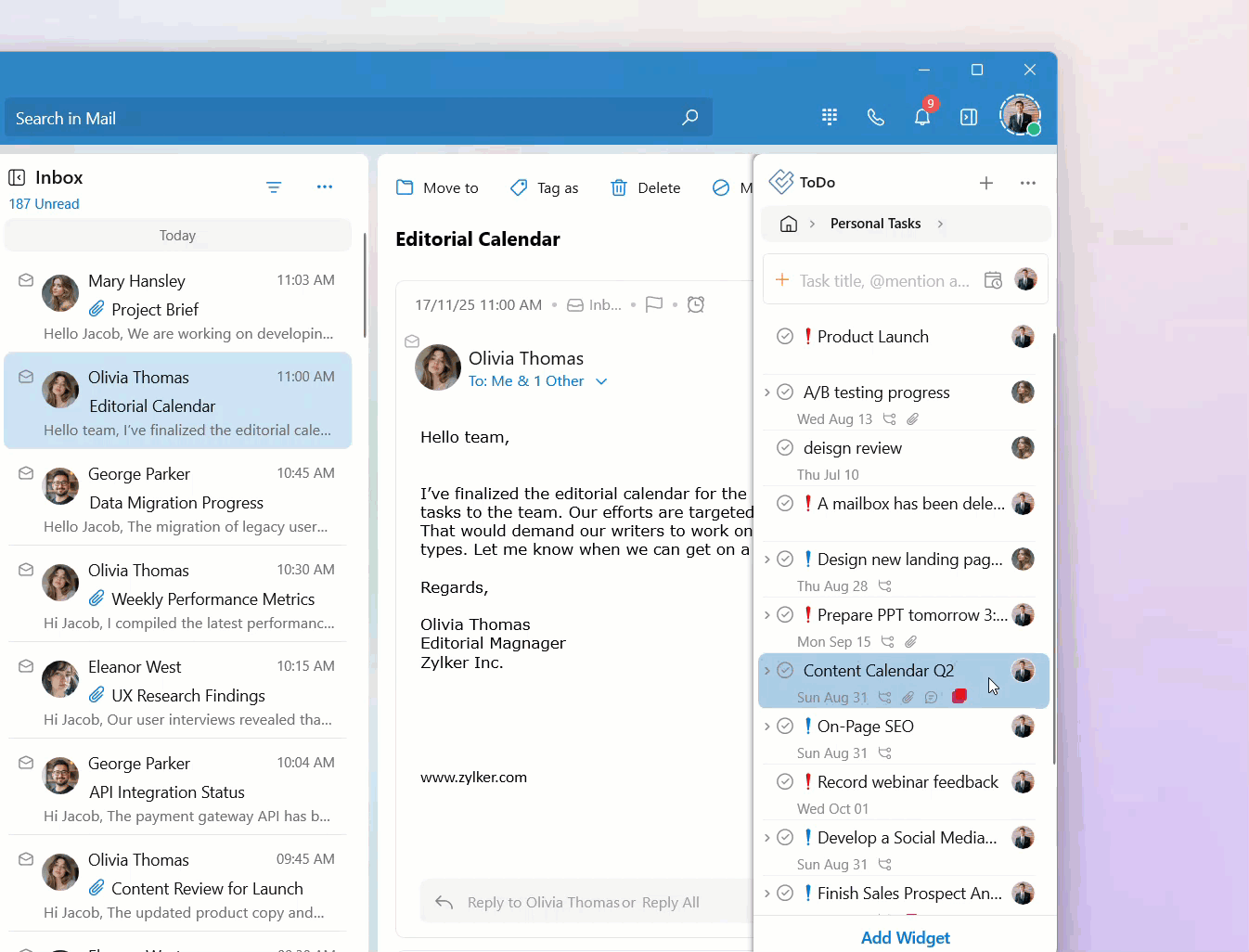This screenshot has height=952, width=1249.
Task: Open the phone dialer icon
Action: pos(875,117)
